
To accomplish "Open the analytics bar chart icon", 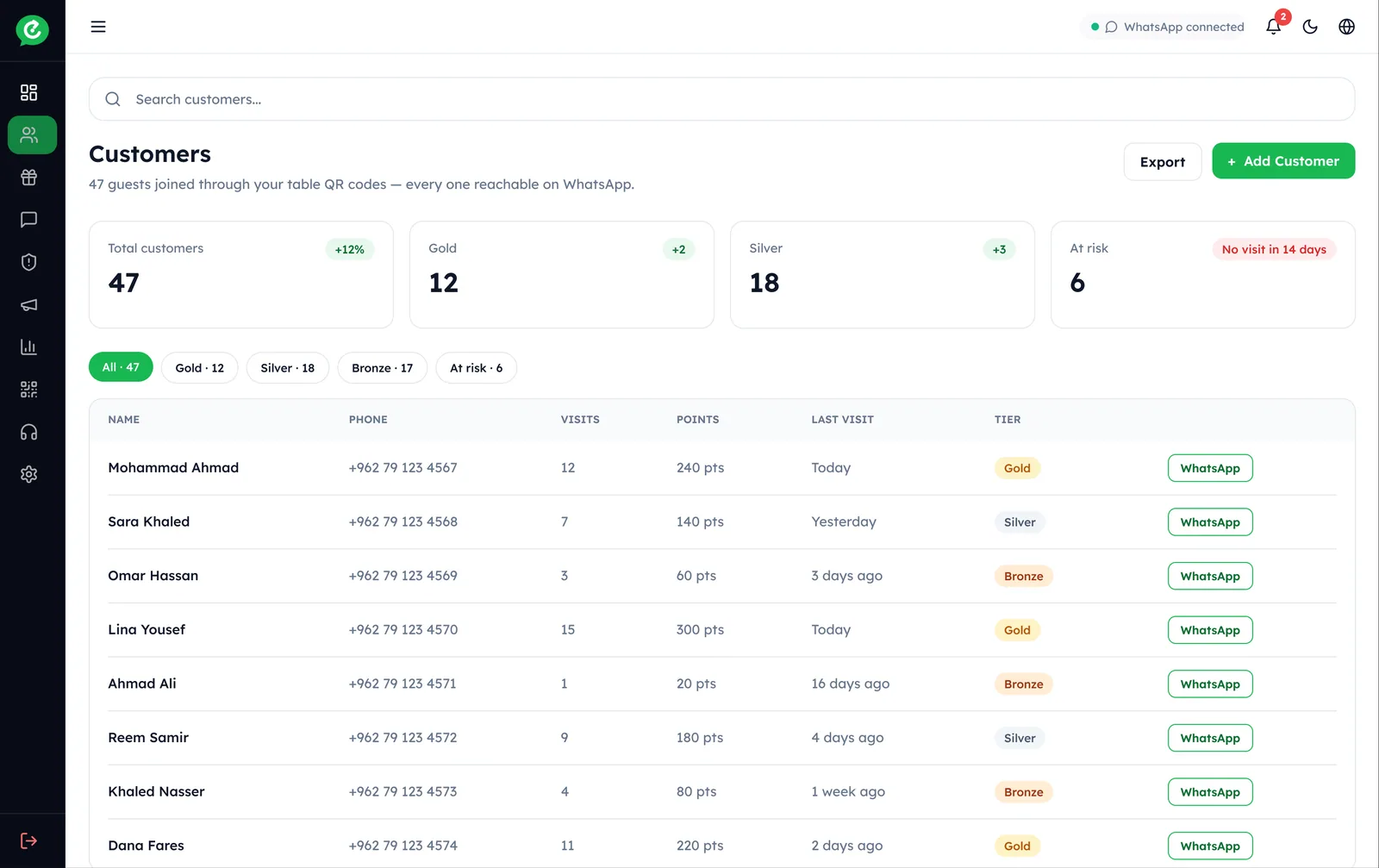I will tap(28, 347).
